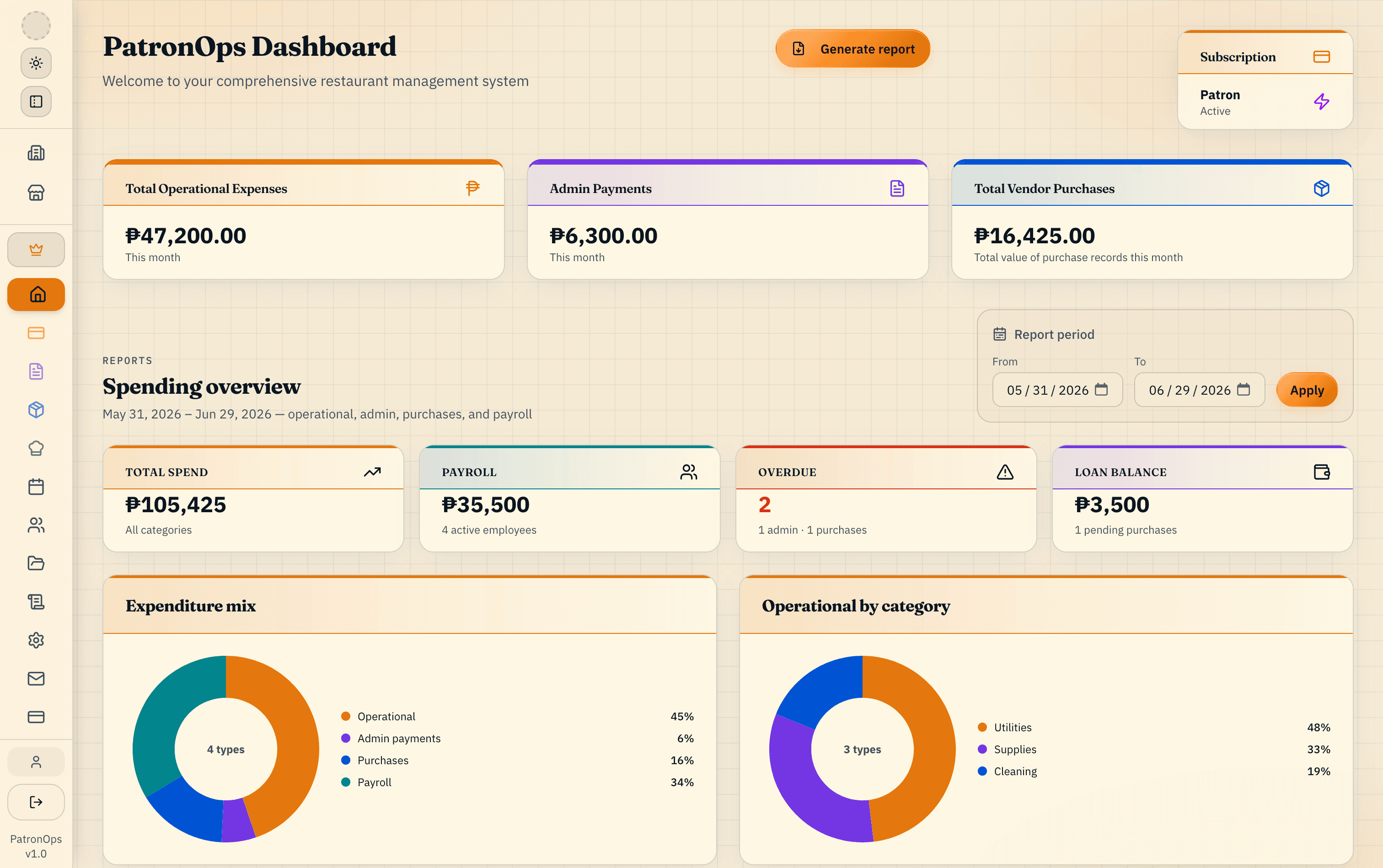Open the chef hat sidebar icon

coord(36,448)
